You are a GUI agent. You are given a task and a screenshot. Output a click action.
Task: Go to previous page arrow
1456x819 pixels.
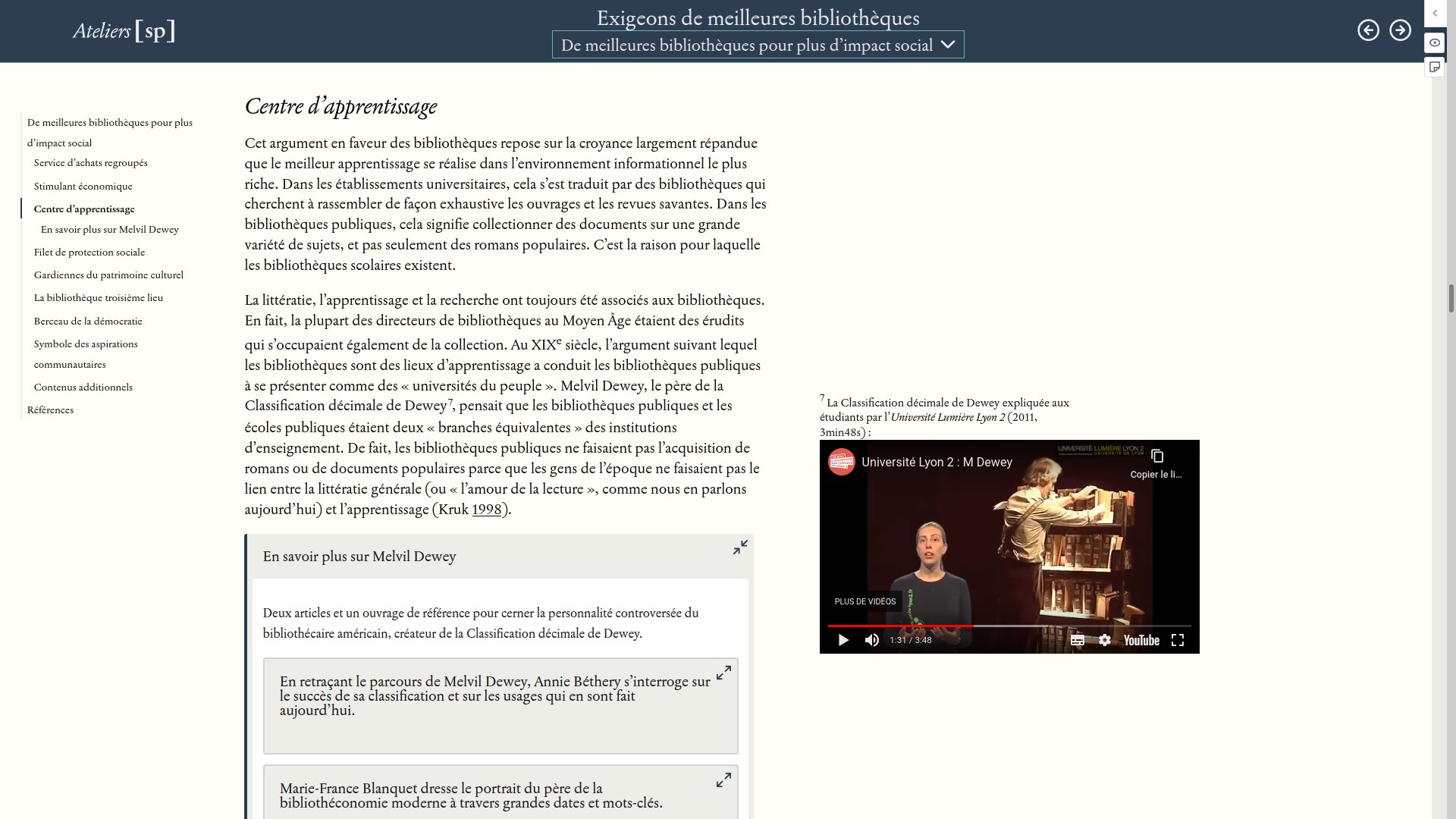click(1368, 30)
